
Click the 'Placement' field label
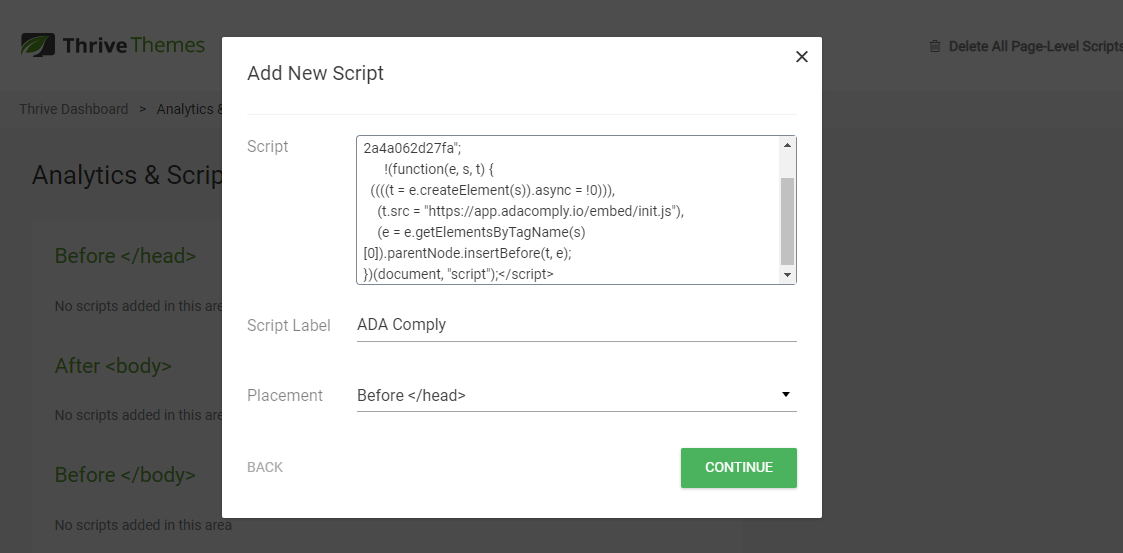tap(285, 395)
